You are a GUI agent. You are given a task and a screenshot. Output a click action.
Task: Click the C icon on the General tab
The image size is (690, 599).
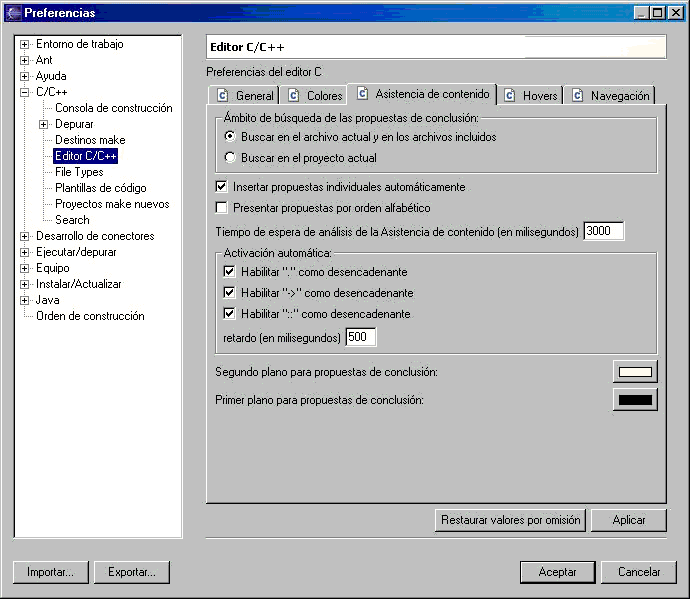223,96
